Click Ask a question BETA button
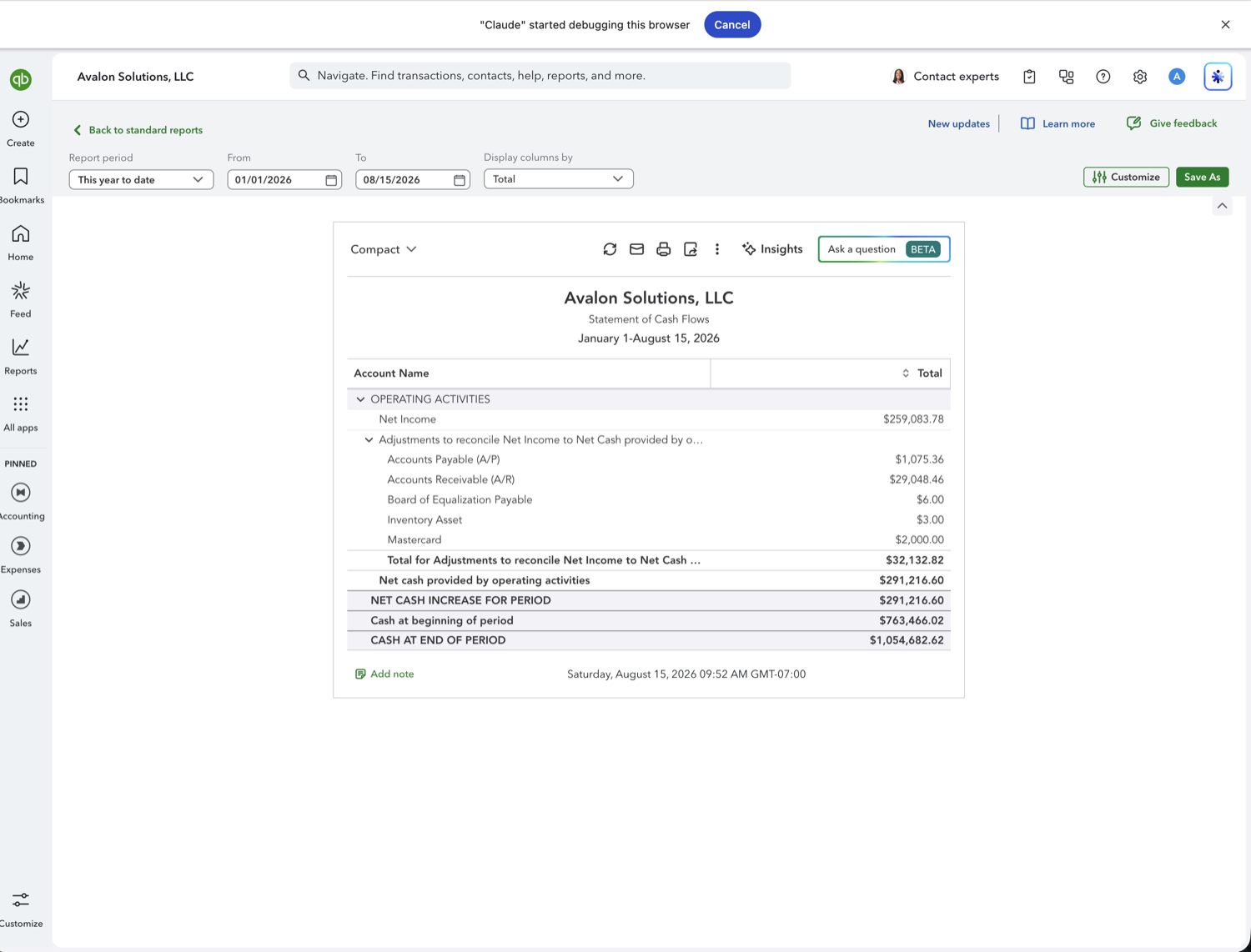Image resolution: width=1251 pixels, height=952 pixels. [x=884, y=249]
